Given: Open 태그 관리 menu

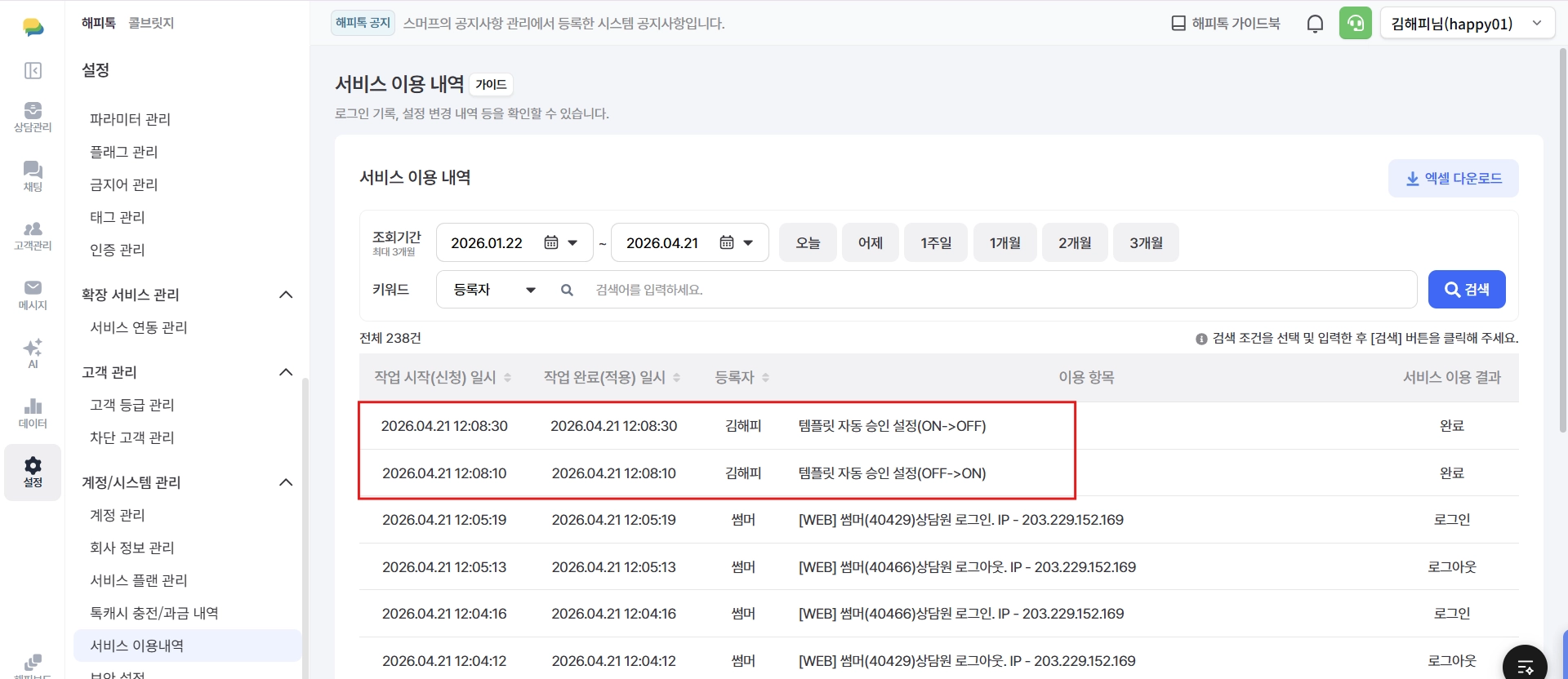Looking at the screenshot, I should pos(118,217).
